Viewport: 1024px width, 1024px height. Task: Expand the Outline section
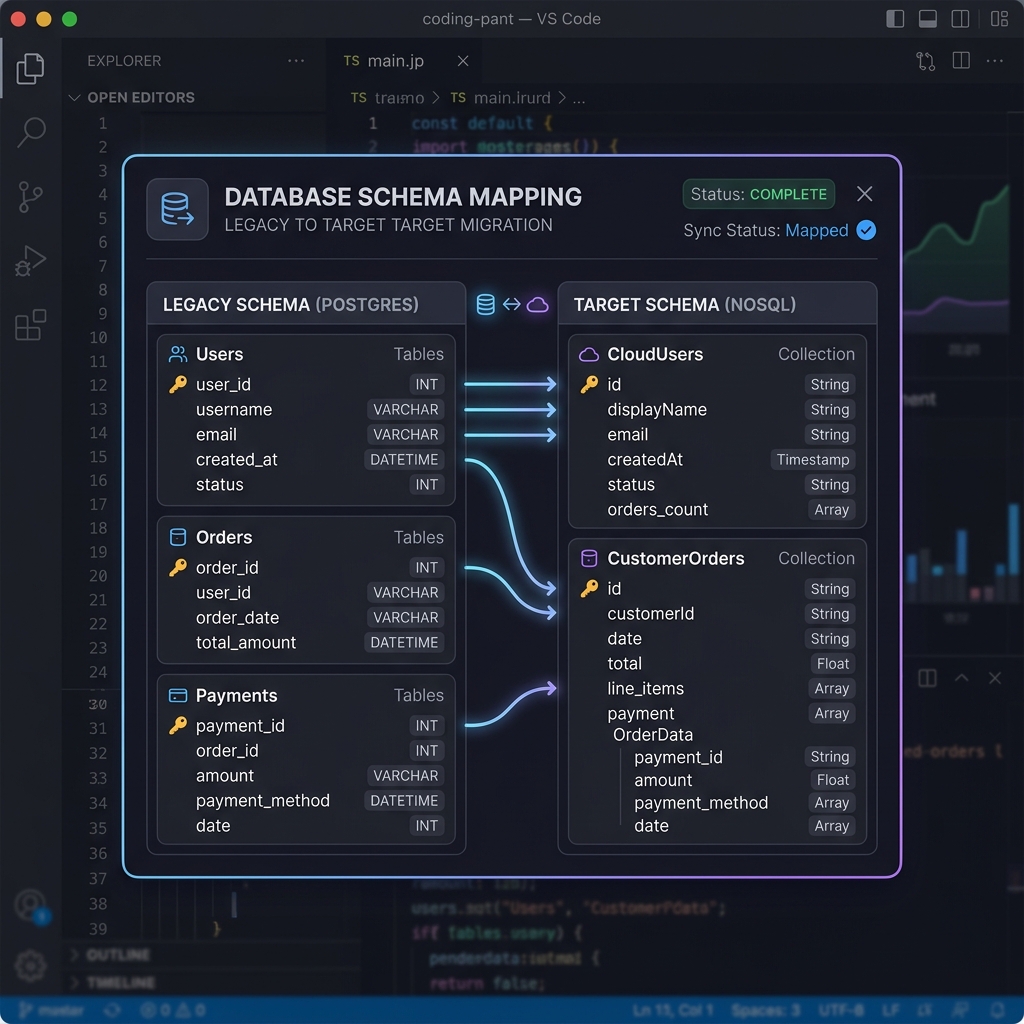pyautogui.click(x=74, y=954)
